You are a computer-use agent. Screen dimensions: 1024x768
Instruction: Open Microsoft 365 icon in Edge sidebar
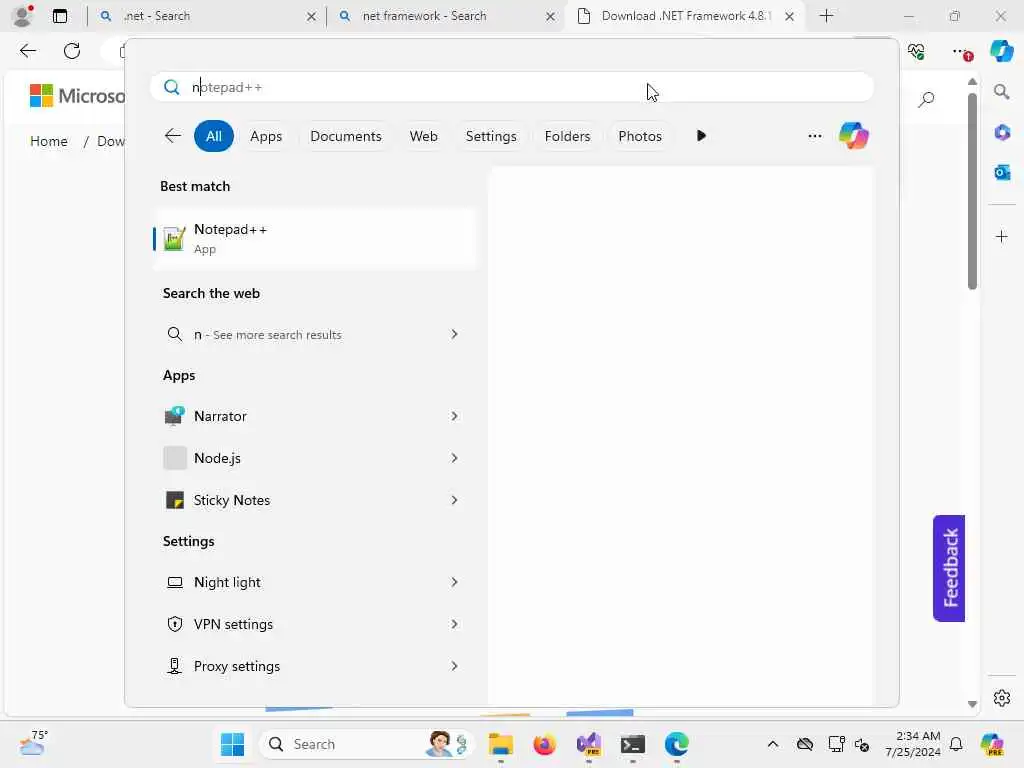(x=1002, y=133)
